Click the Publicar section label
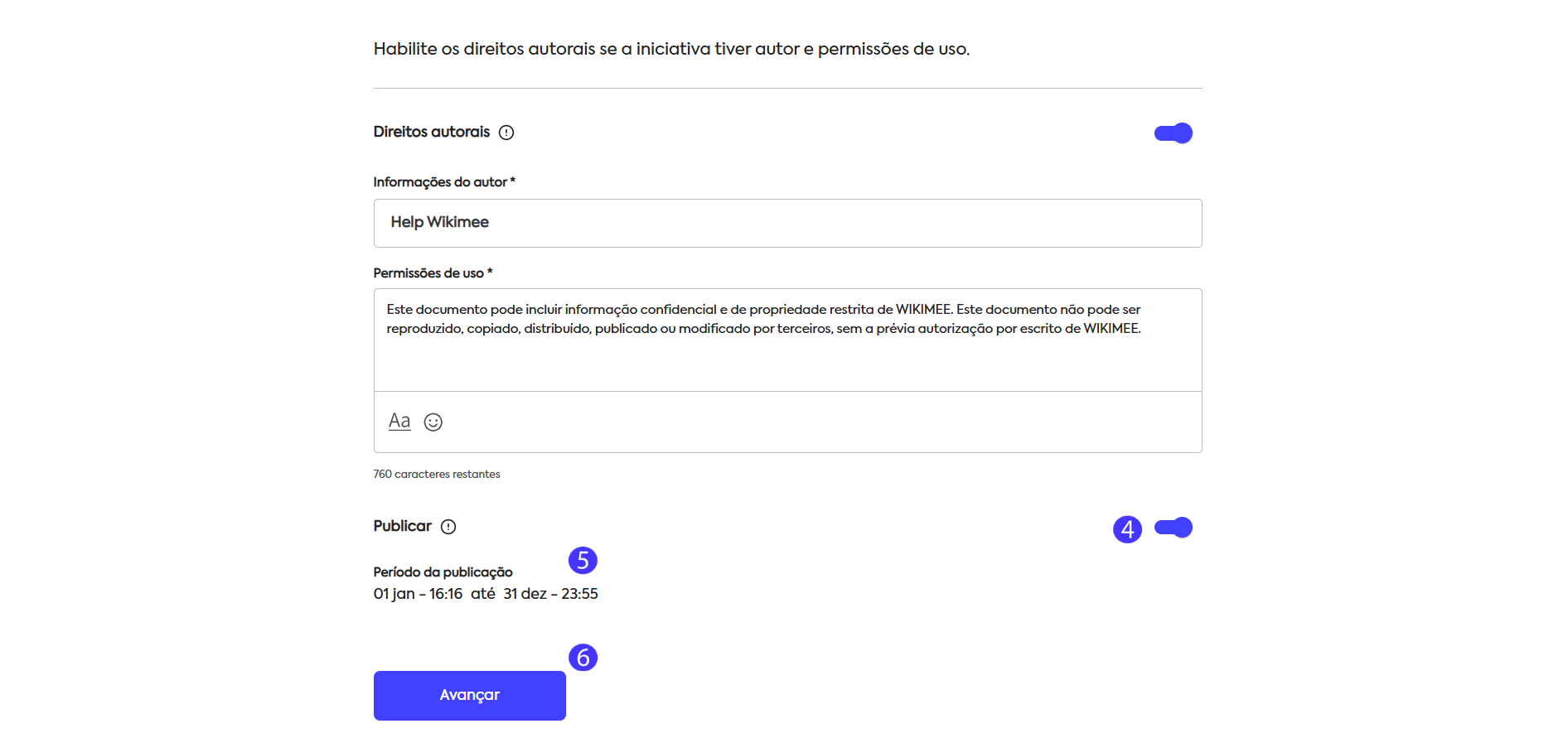 click(402, 527)
